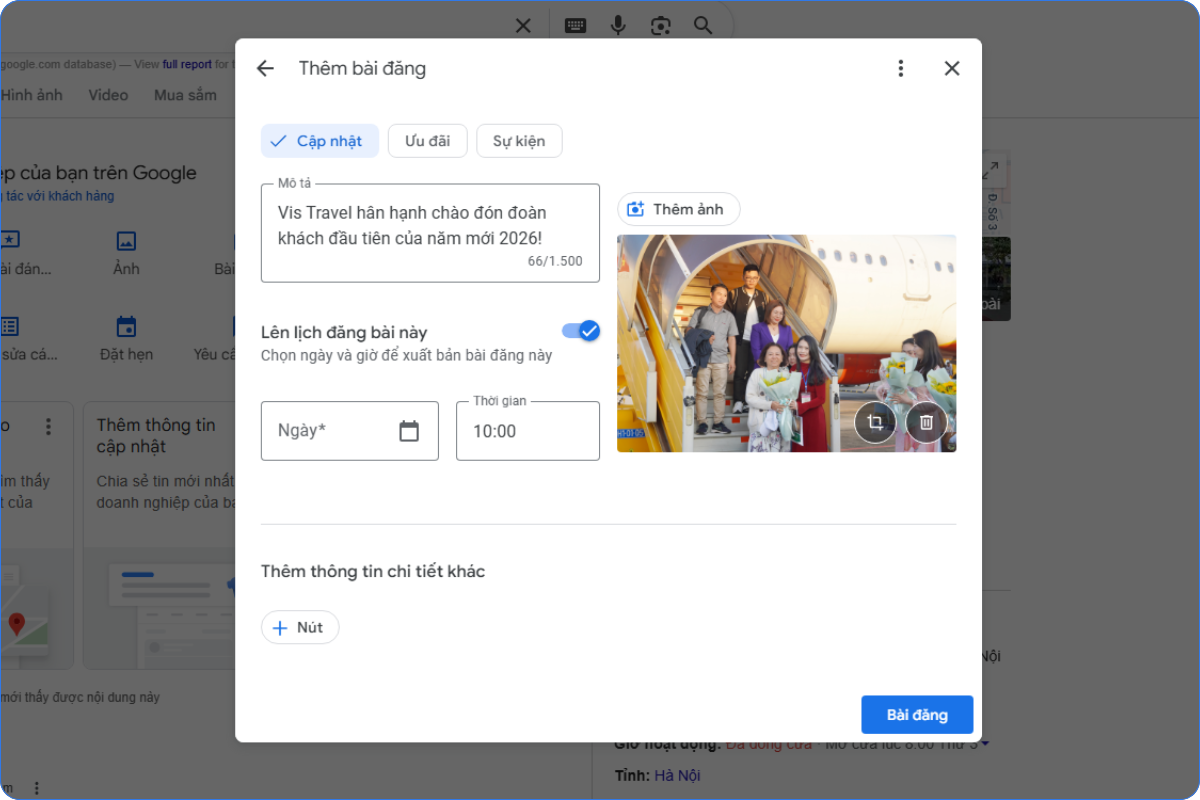Image resolution: width=1200 pixels, height=800 pixels.
Task: Open Google Lens camera search
Action: coord(660,25)
